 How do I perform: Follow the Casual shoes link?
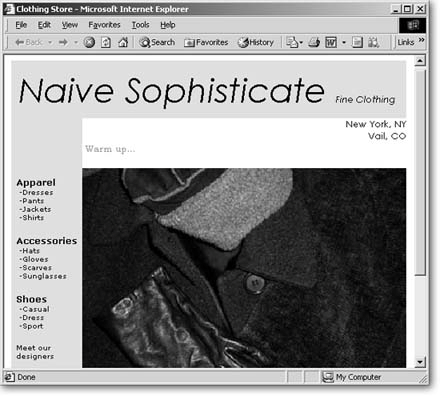[34, 309]
